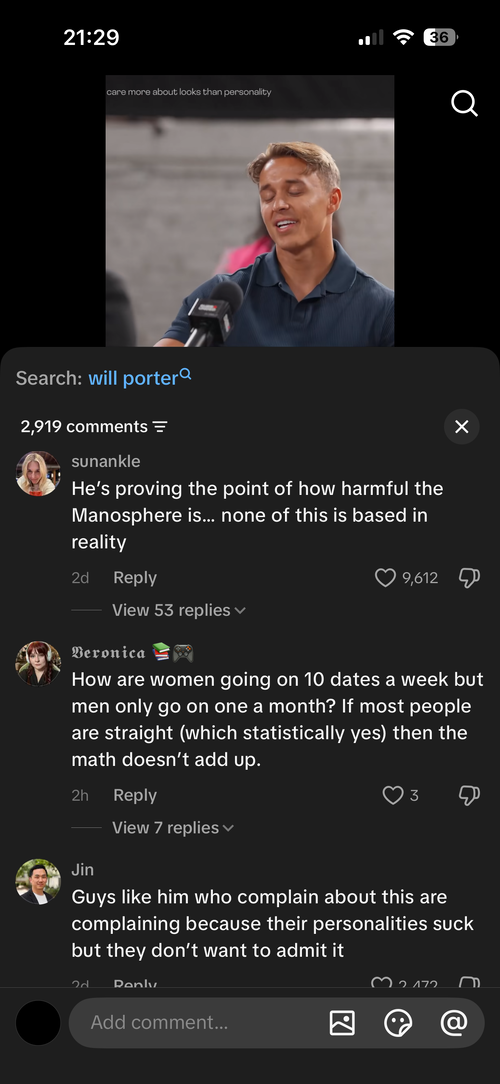Open the emoji sticker picker icon
This screenshot has height=1084, width=500.
click(x=398, y=1022)
